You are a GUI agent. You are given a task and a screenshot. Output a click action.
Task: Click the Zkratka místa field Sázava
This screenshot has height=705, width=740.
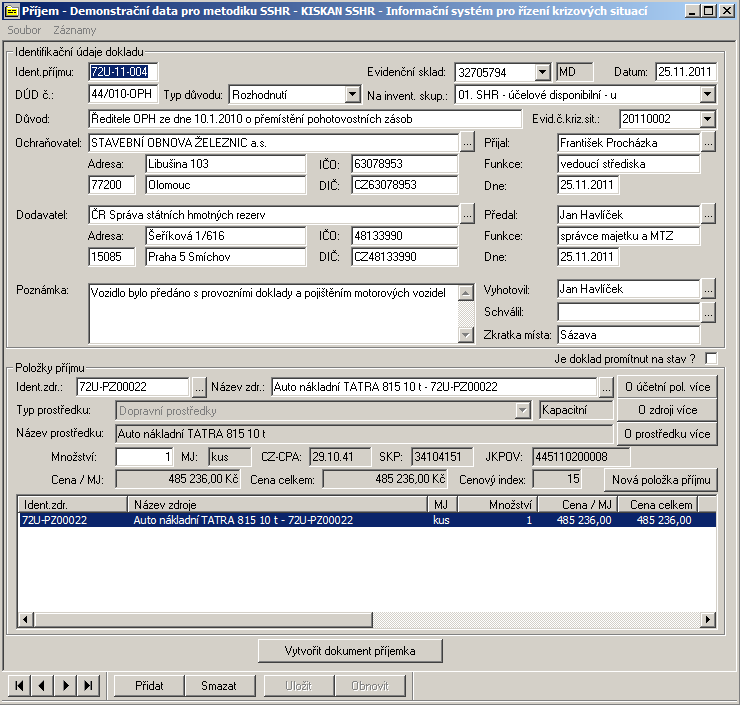click(629, 335)
